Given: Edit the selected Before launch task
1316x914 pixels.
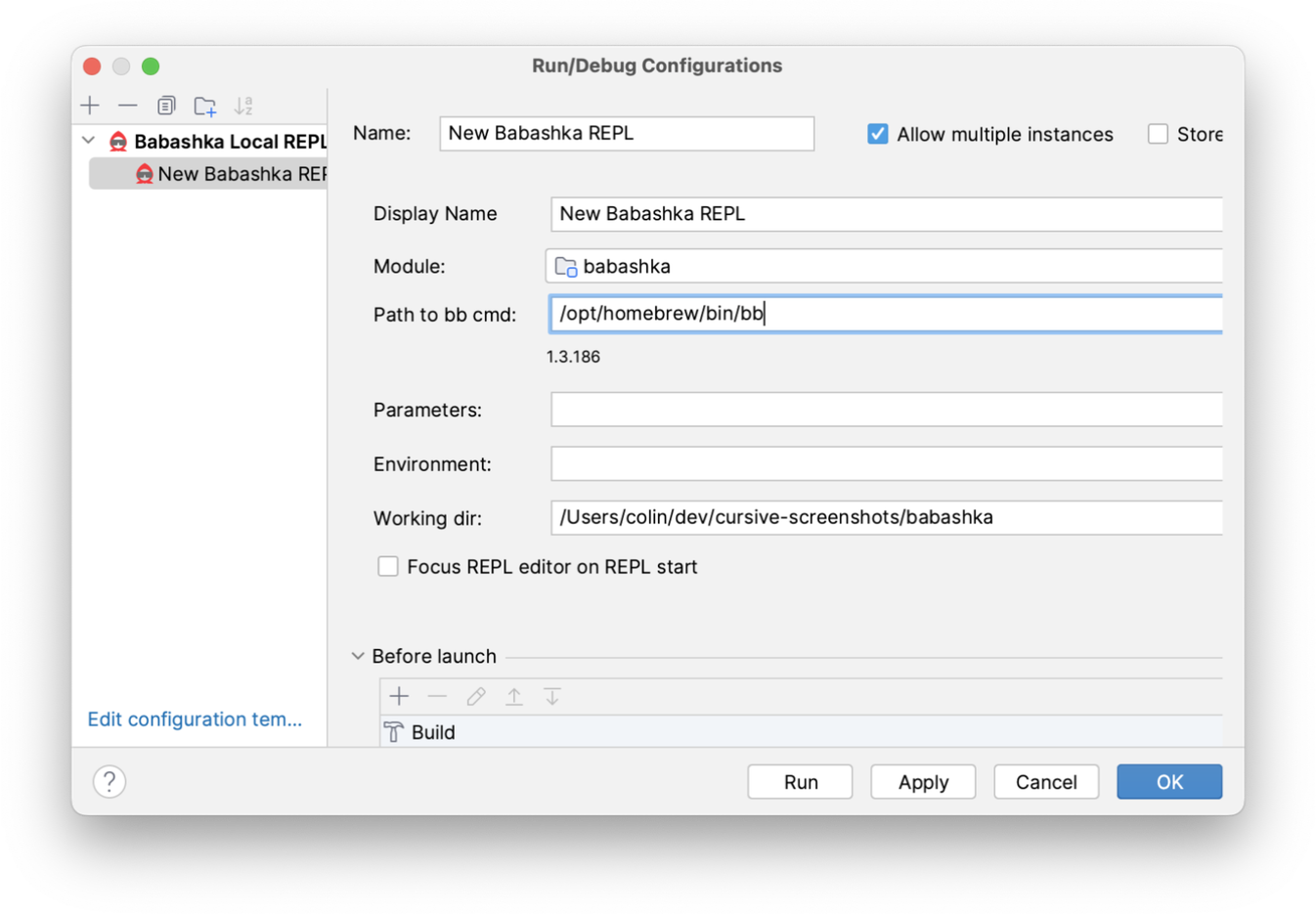Looking at the screenshot, I should (x=476, y=696).
